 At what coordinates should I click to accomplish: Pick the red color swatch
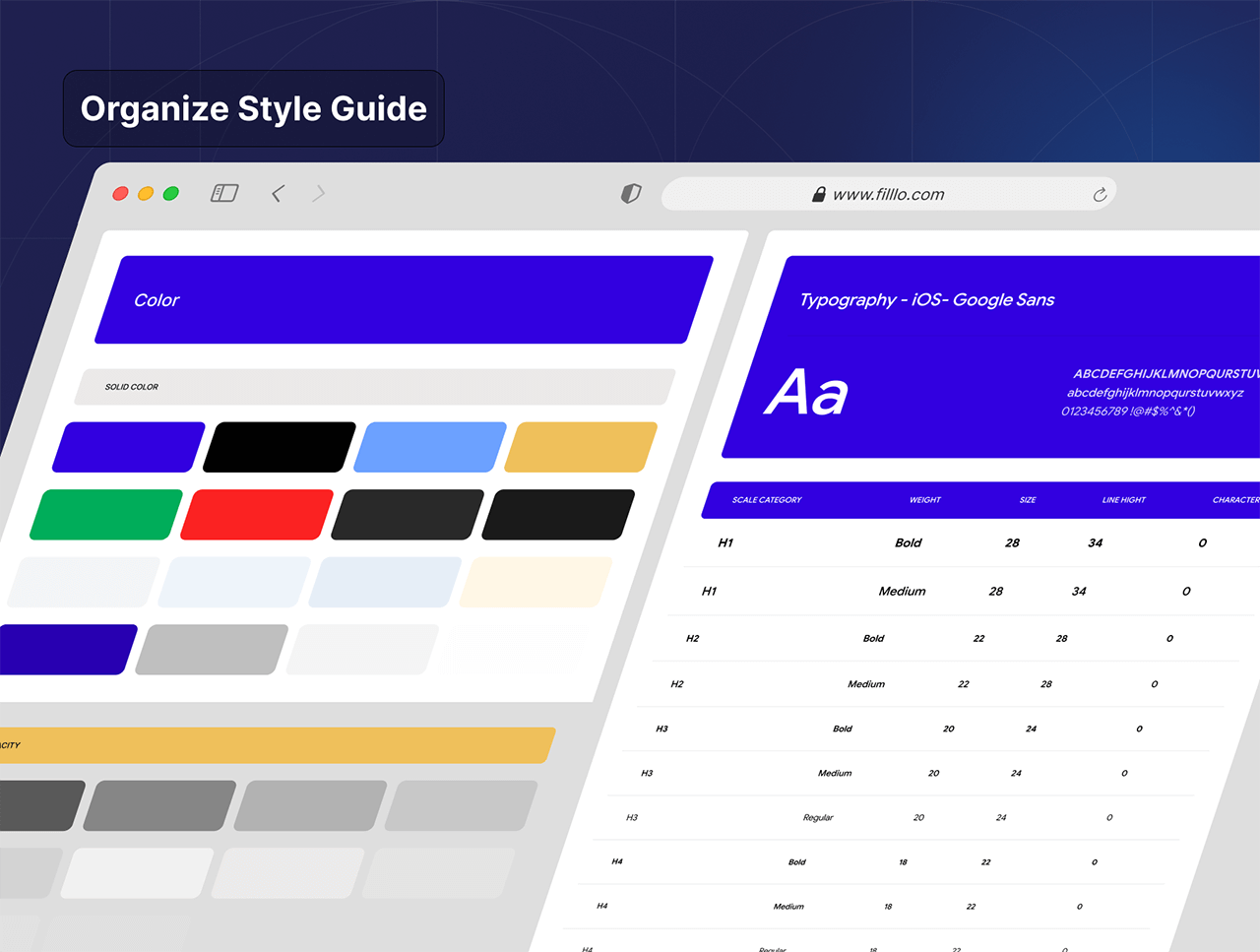click(x=257, y=515)
